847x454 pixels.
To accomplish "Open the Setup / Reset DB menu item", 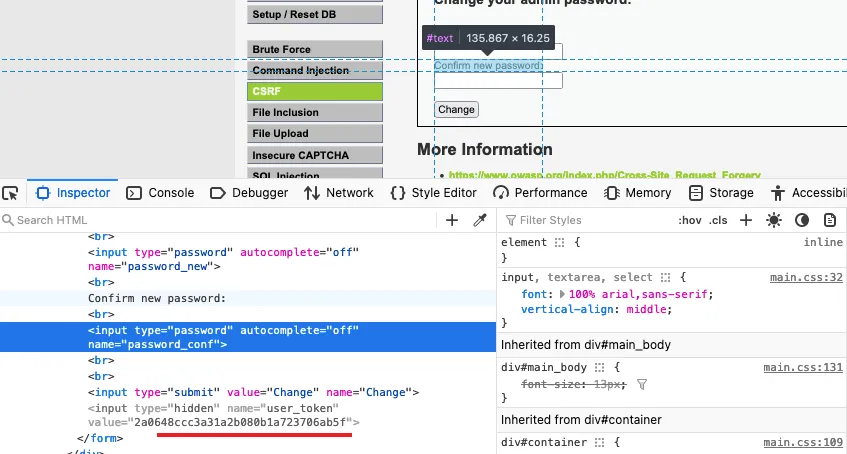I will point(315,15).
